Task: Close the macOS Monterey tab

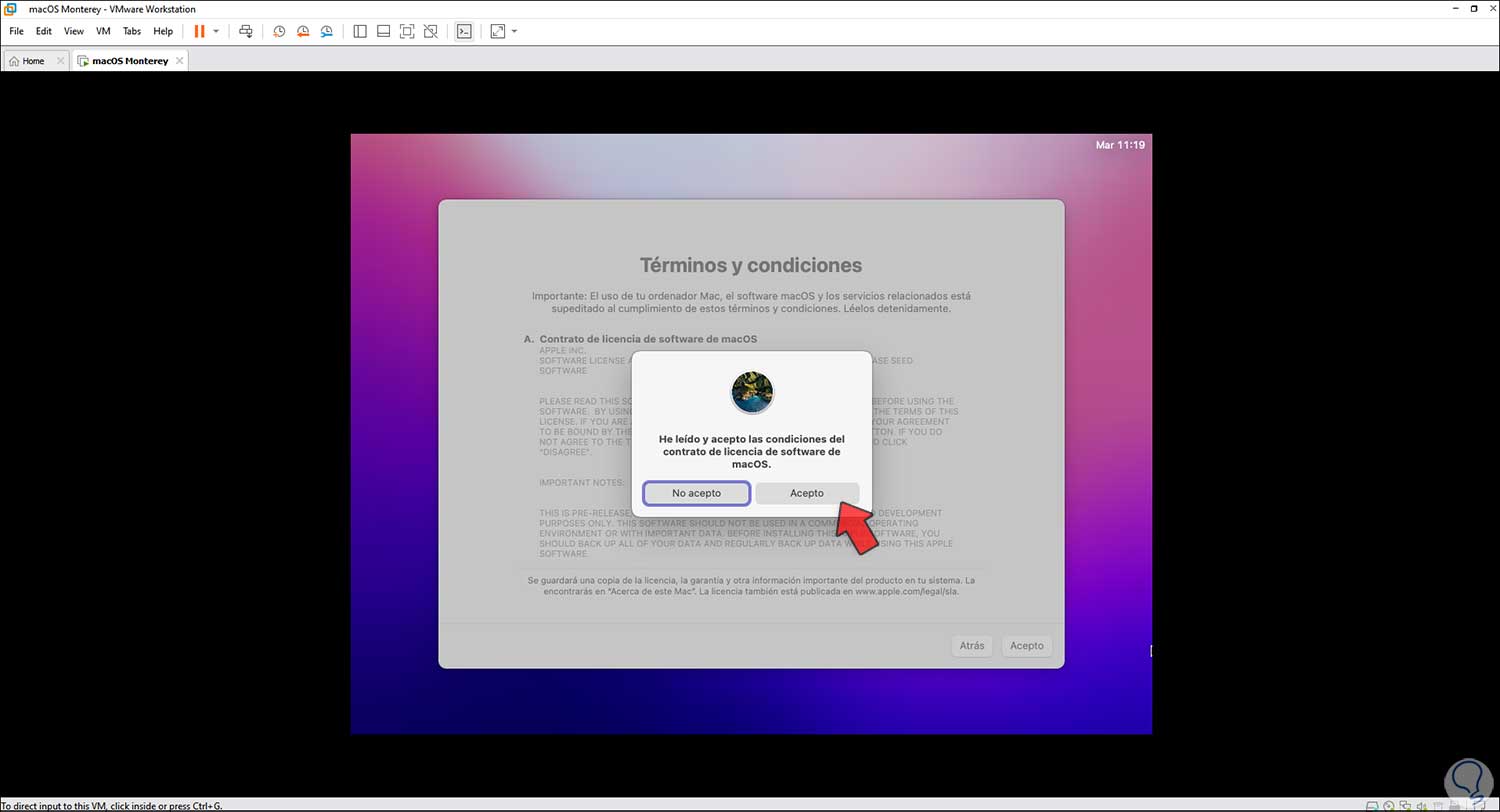Action: click(x=180, y=61)
